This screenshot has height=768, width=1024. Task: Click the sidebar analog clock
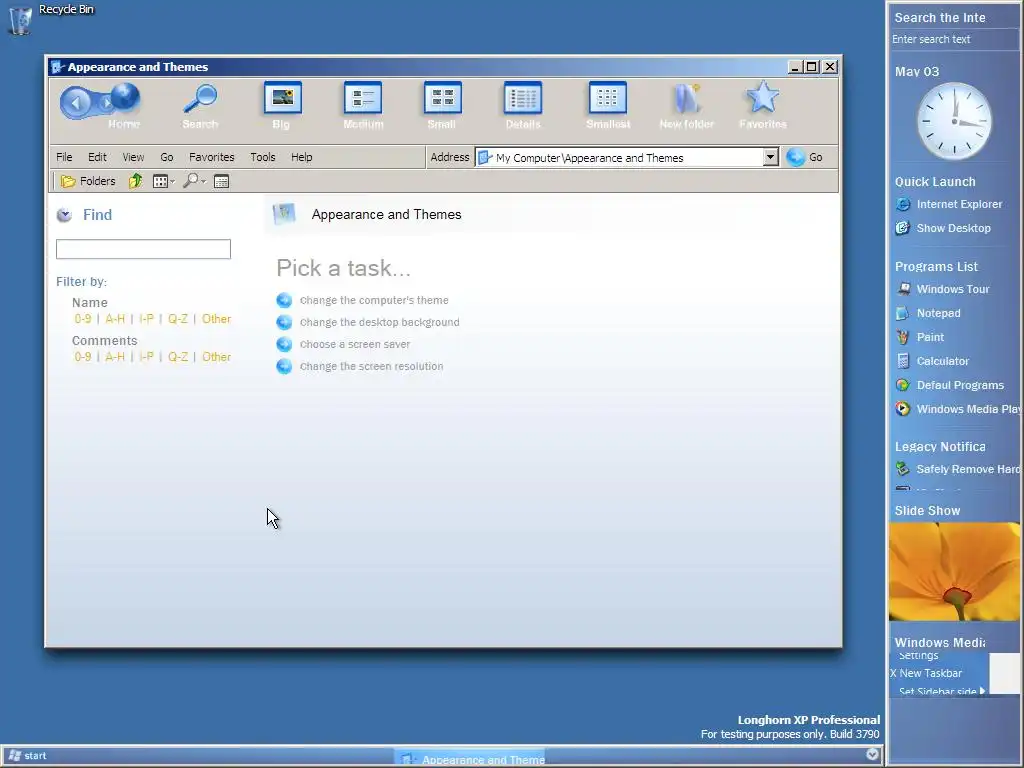click(954, 121)
